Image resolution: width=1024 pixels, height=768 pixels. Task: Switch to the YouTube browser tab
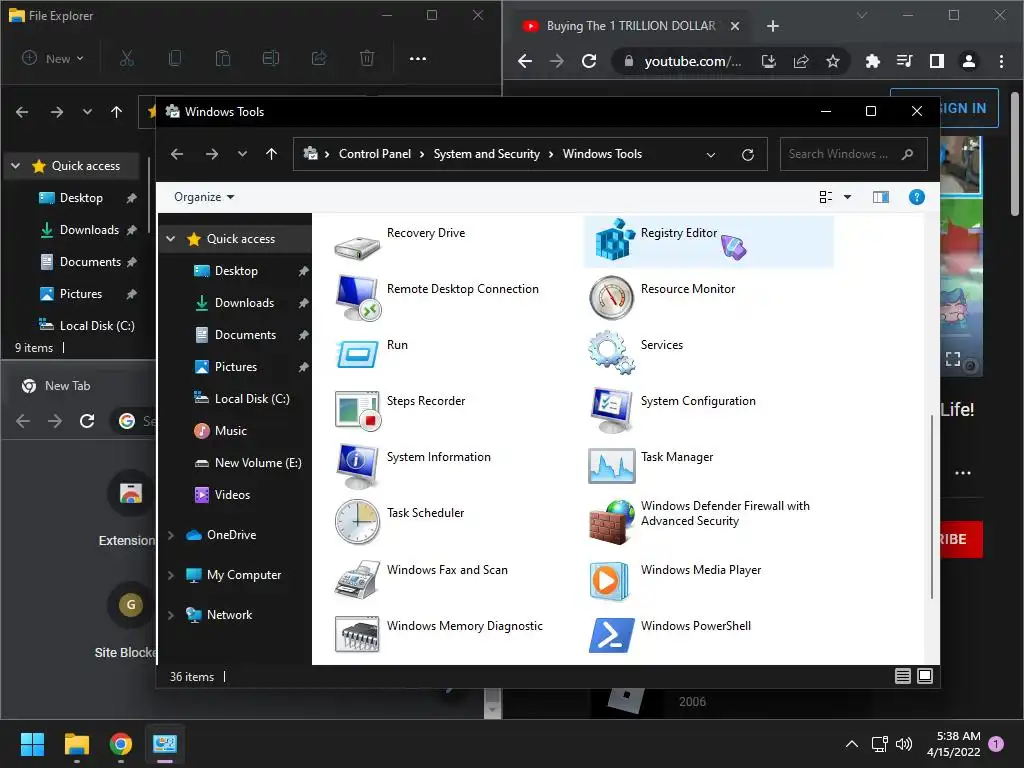click(630, 25)
